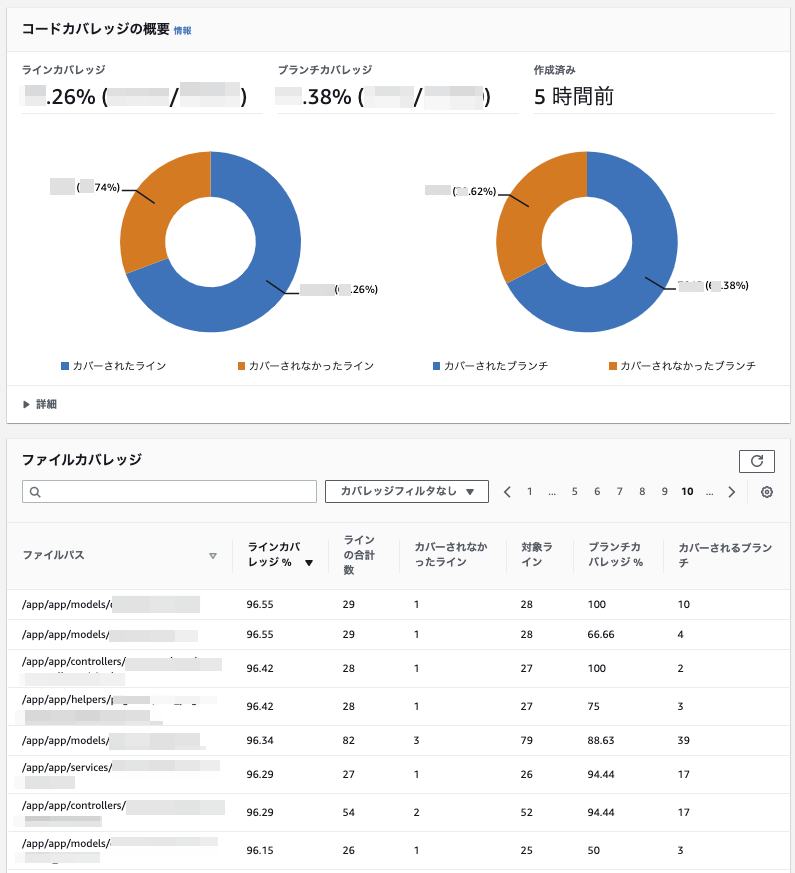
Task: Click the ブランチカバレッジ summary label
Action: 325,70
